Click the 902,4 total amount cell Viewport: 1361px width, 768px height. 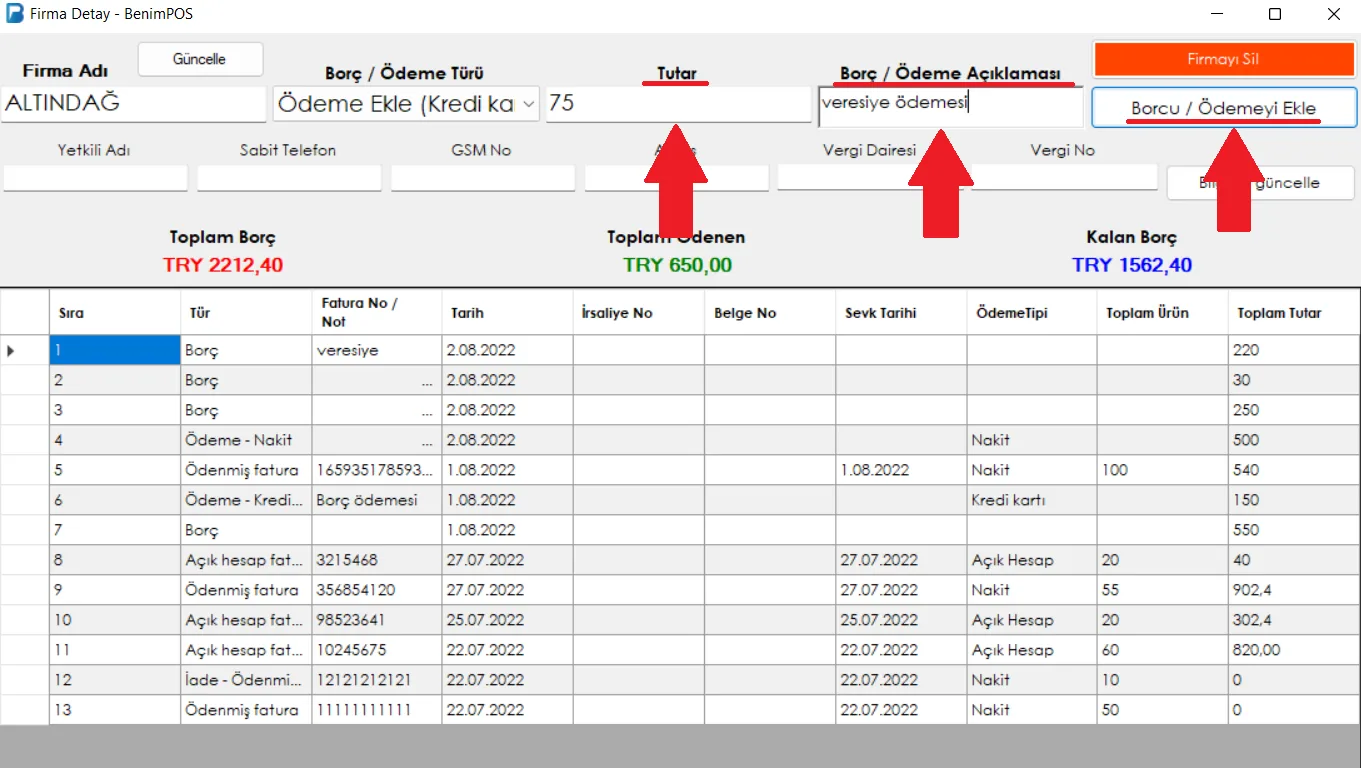tap(1294, 590)
